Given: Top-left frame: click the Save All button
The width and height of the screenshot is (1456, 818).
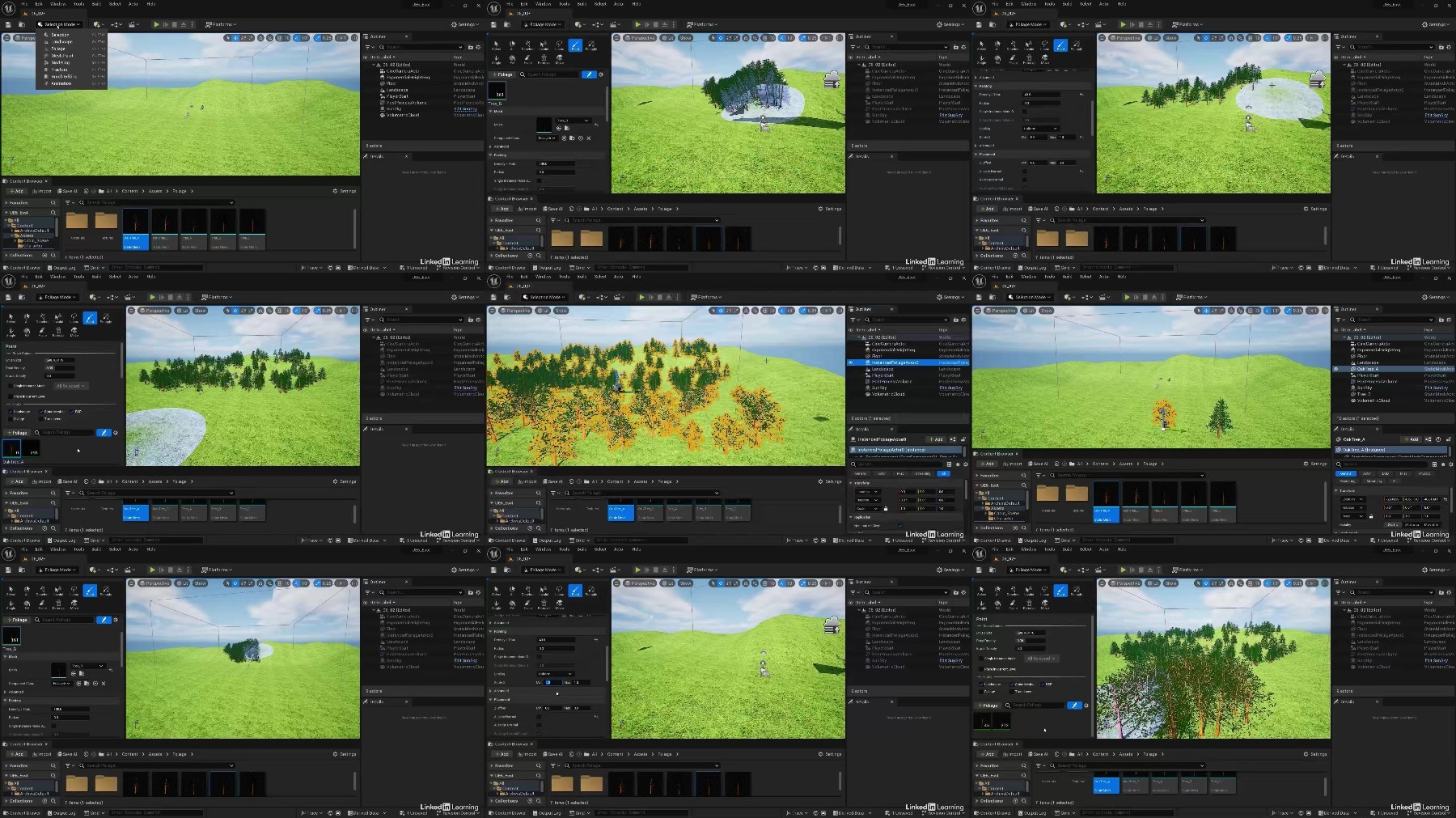Looking at the screenshot, I should [x=67, y=191].
